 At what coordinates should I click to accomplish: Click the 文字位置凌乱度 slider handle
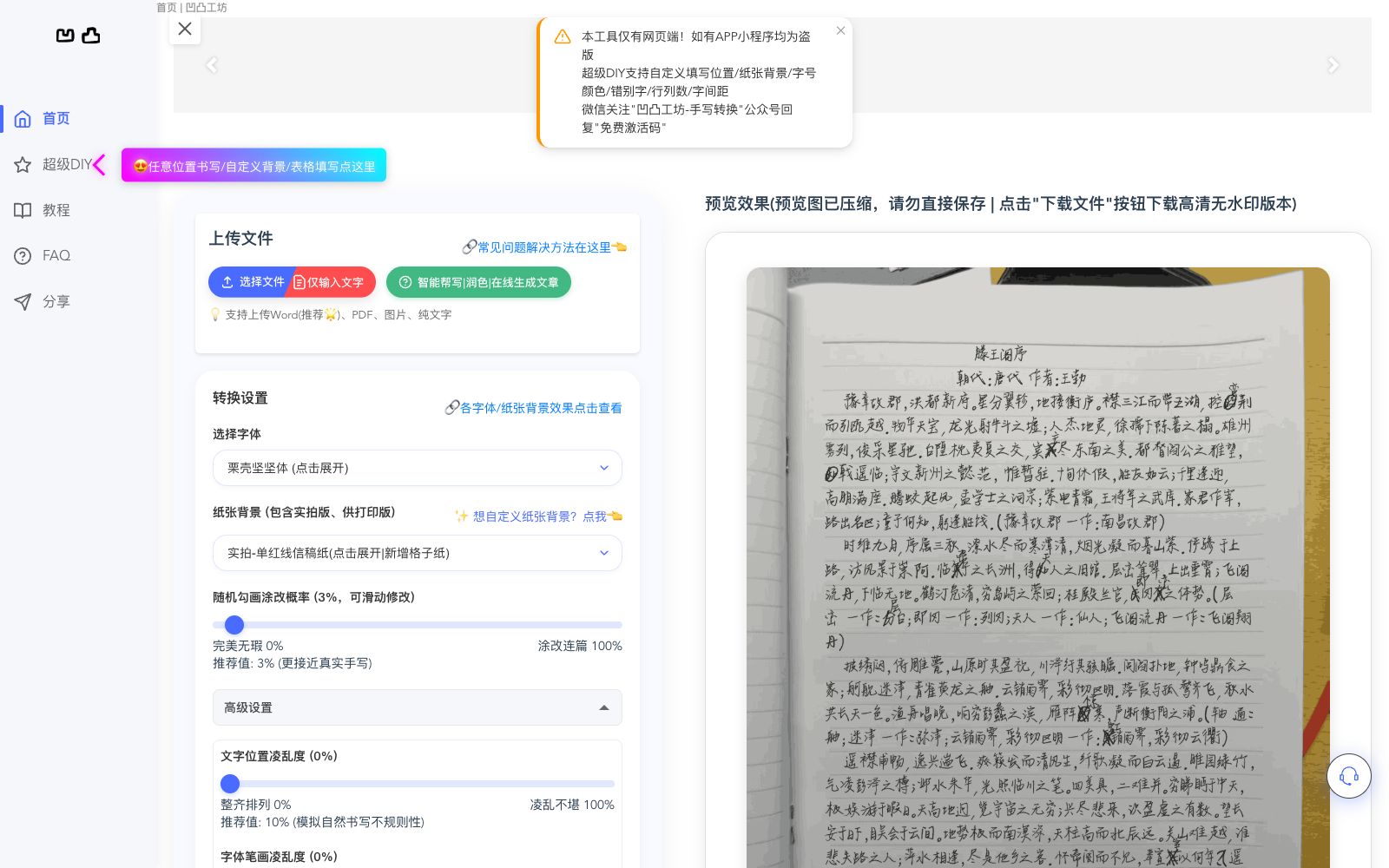click(x=230, y=784)
